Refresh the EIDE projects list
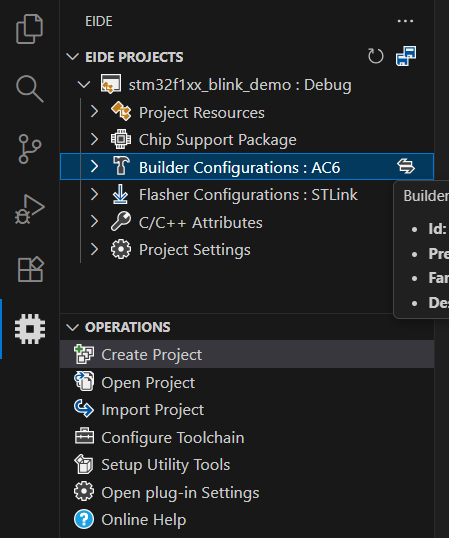This screenshot has height=538, width=449. [376, 56]
